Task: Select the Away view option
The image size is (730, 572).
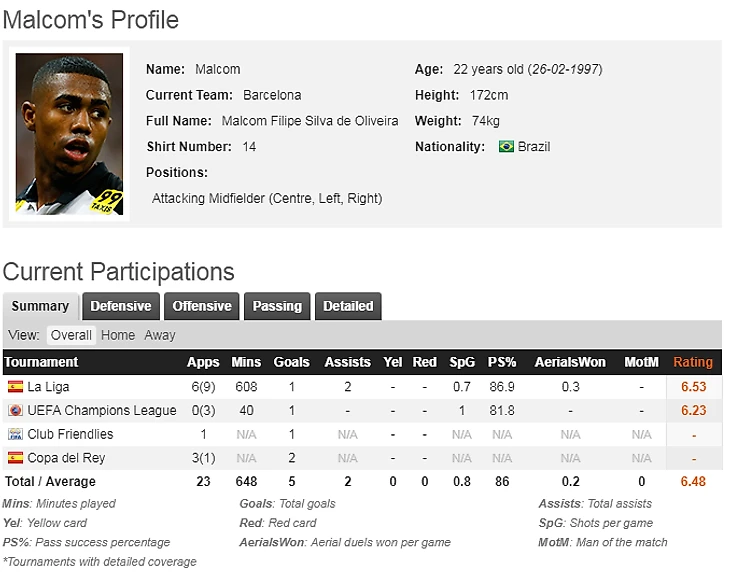Action: (160, 335)
